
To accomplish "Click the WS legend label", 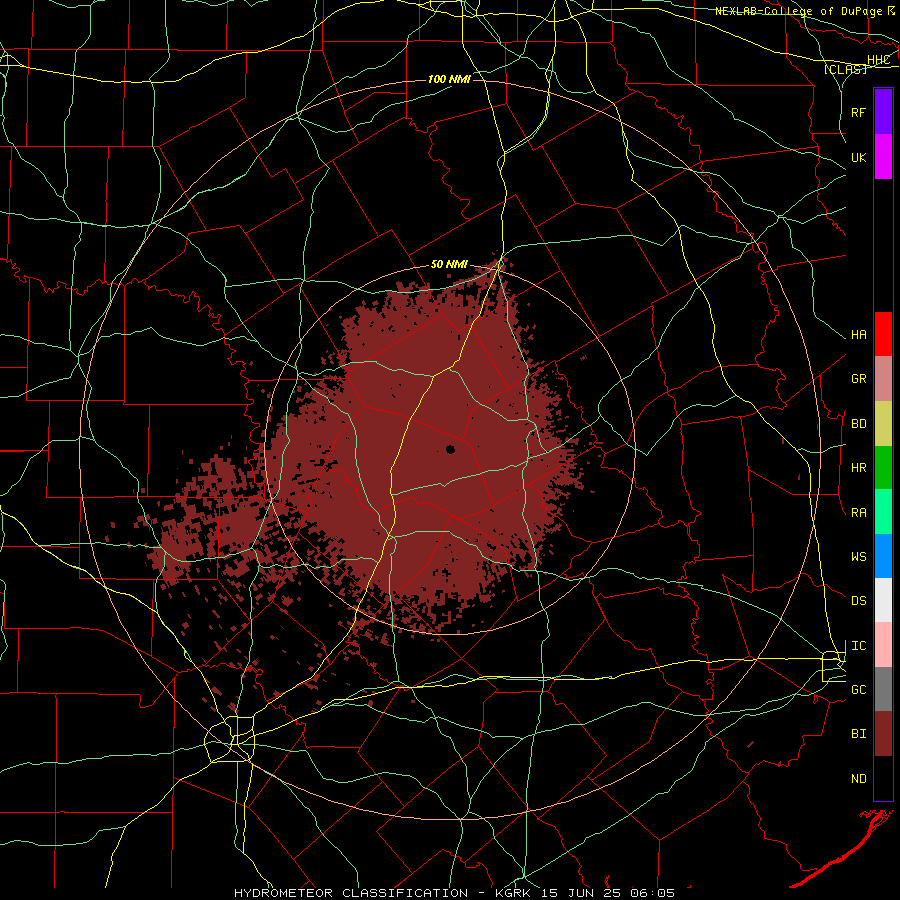I will (859, 556).
